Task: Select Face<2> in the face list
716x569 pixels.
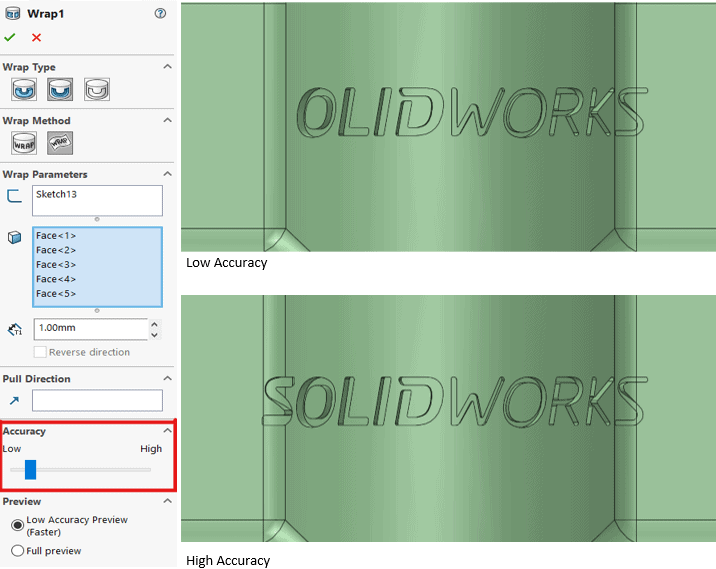Action: pyautogui.click(x=56, y=250)
